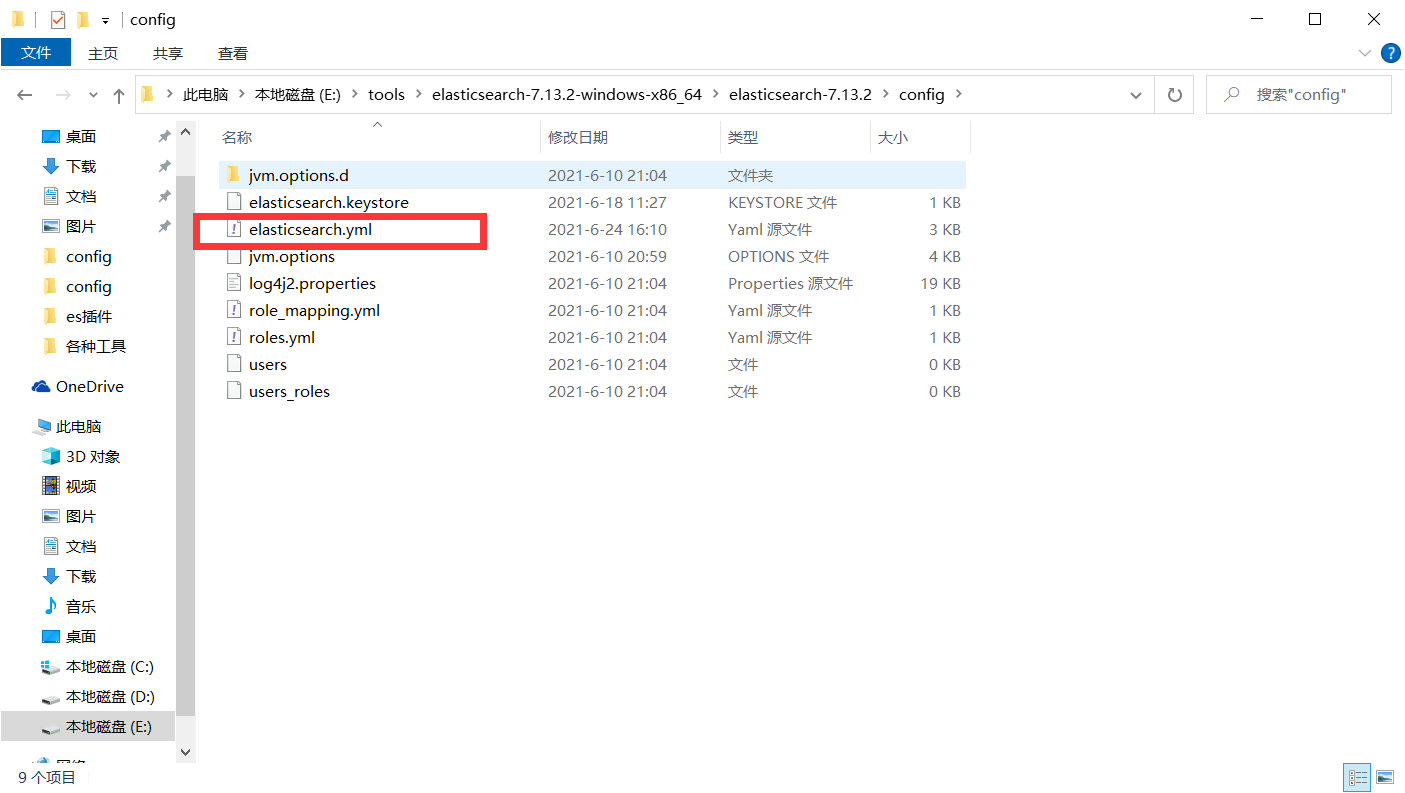Image resolution: width=1405 pixels, height=793 pixels.
Task: Open the address bar history dropdown
Action: pos(1135,94)
